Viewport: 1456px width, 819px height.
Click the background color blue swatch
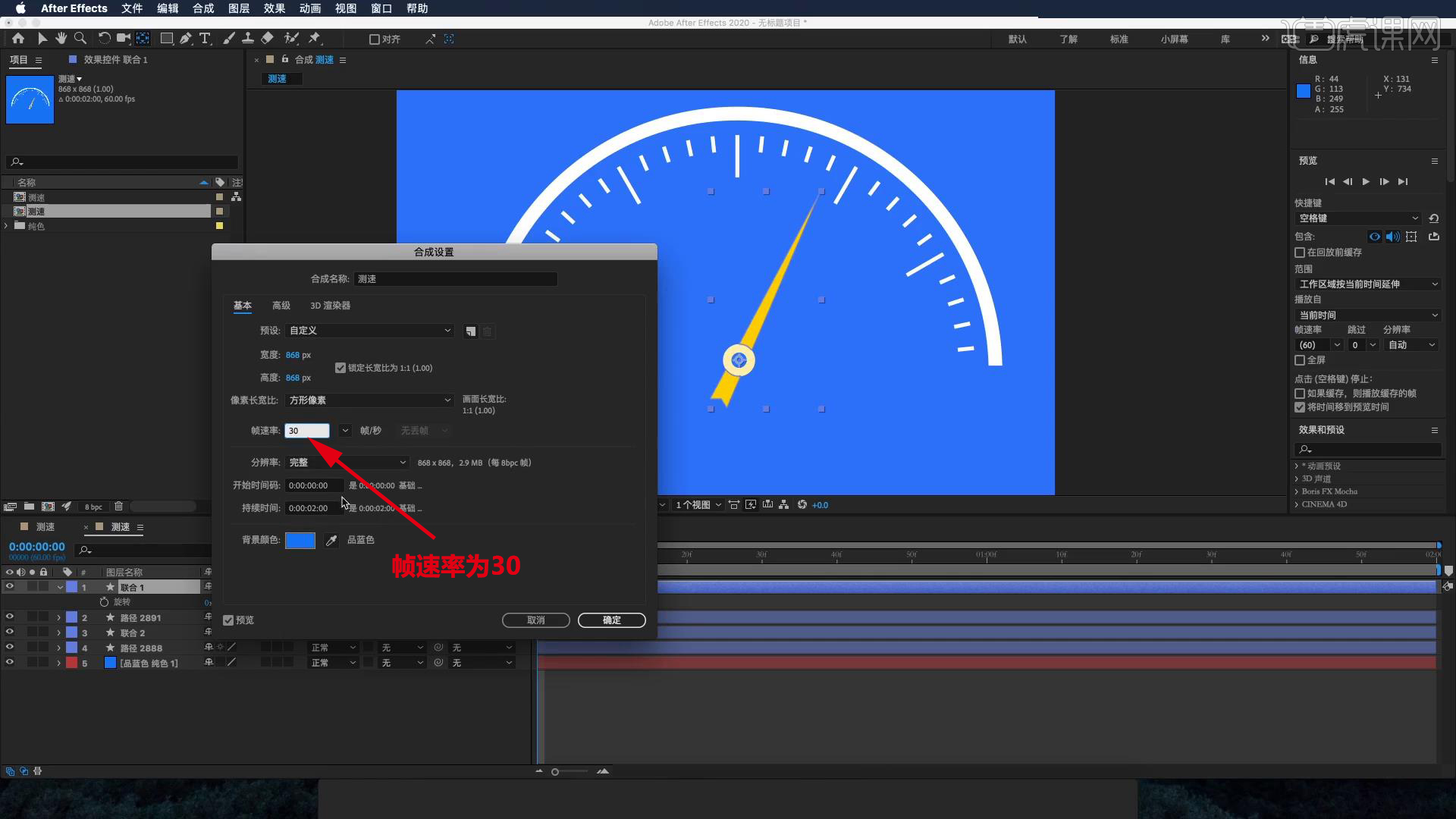coord(300,541)
